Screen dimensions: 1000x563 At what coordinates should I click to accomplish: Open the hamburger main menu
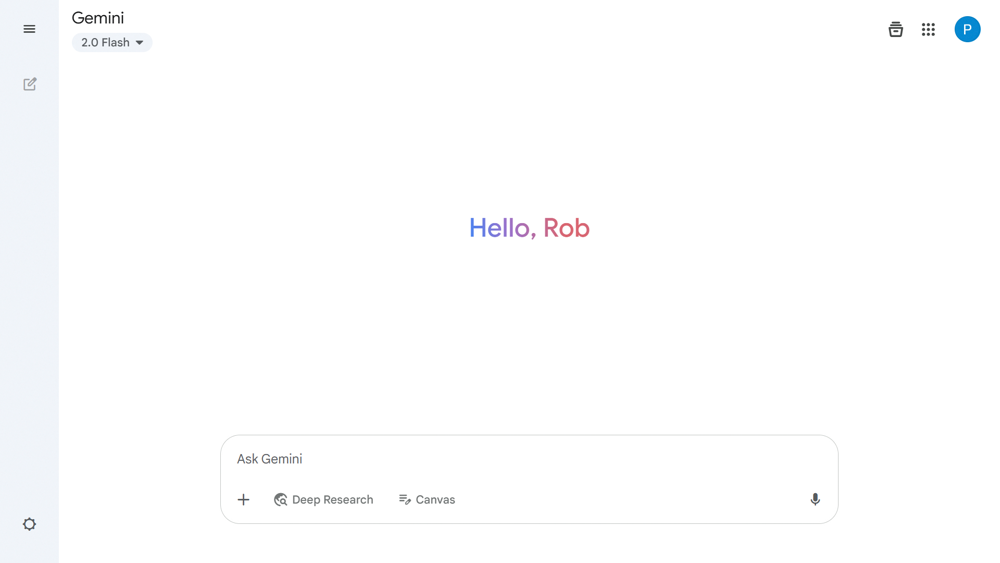[x=29, y=29]
